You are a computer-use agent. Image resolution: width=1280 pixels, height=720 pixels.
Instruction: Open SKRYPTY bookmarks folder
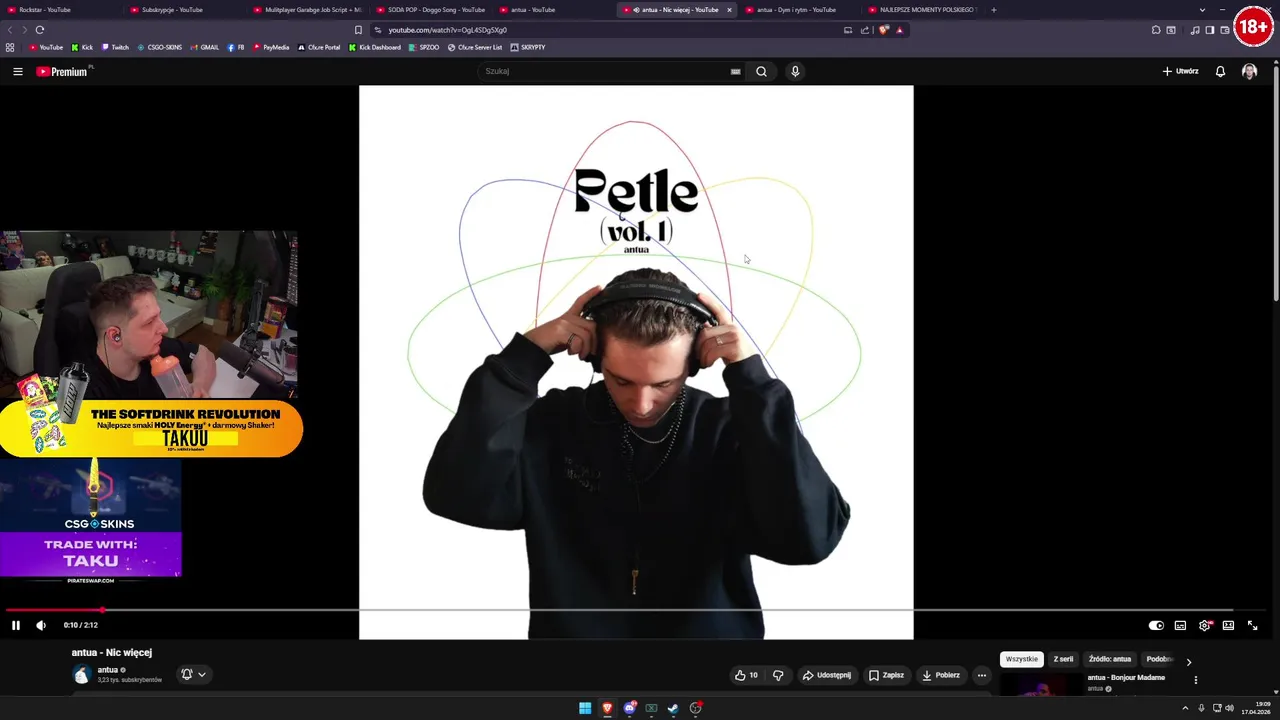pos(528,47)
